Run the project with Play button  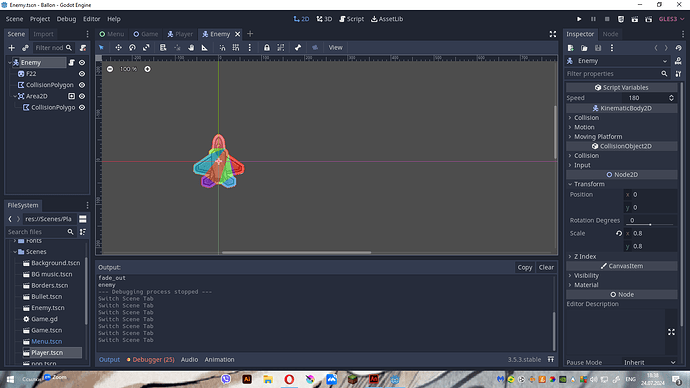coord(579,19)
